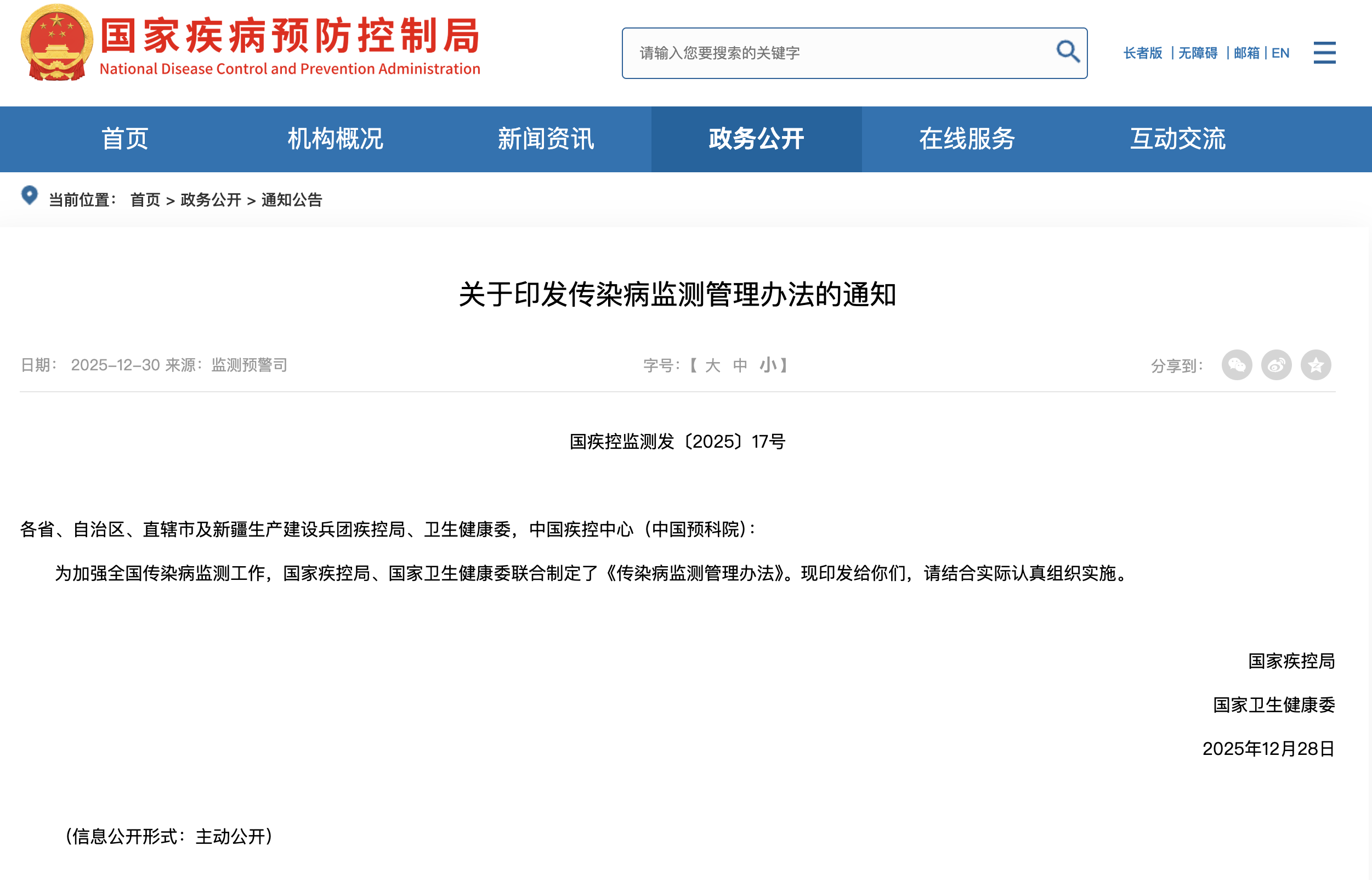The width and height of the screenshot is (1372, 880).
Task: Click the 通知公告 breadcrumb link
Action: pyautogui.click(x=292, y=200)
